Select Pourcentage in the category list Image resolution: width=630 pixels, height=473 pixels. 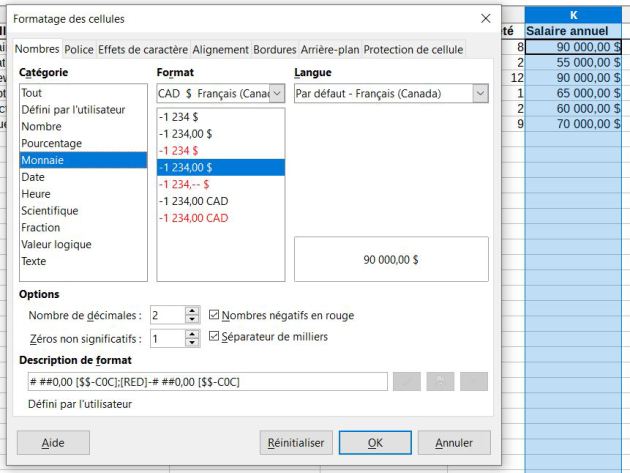click(x=52, y=143)
